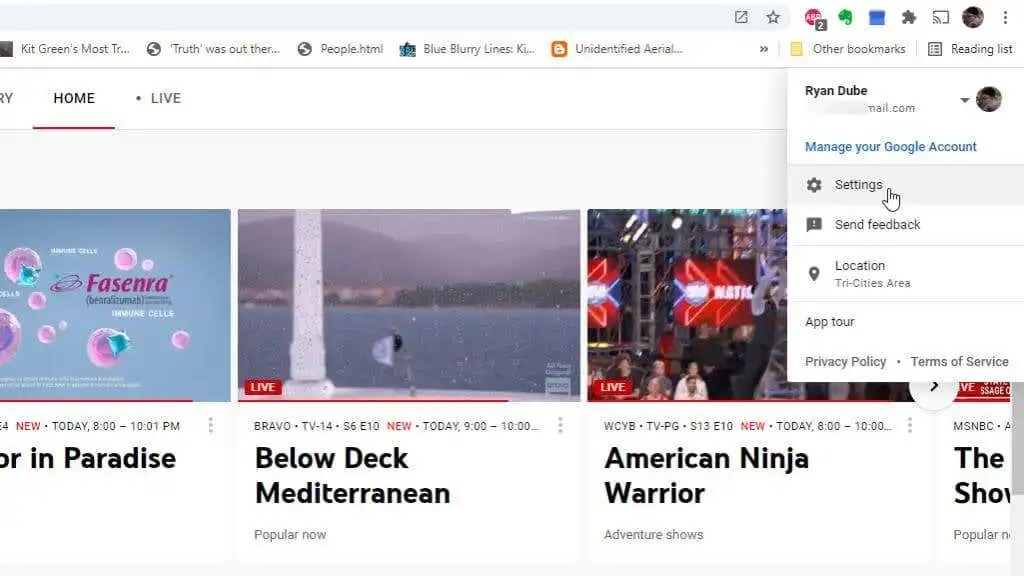Open Blue Blurry Lines bookmark
Screen dimensions: 1024x576
click(467, 49)
